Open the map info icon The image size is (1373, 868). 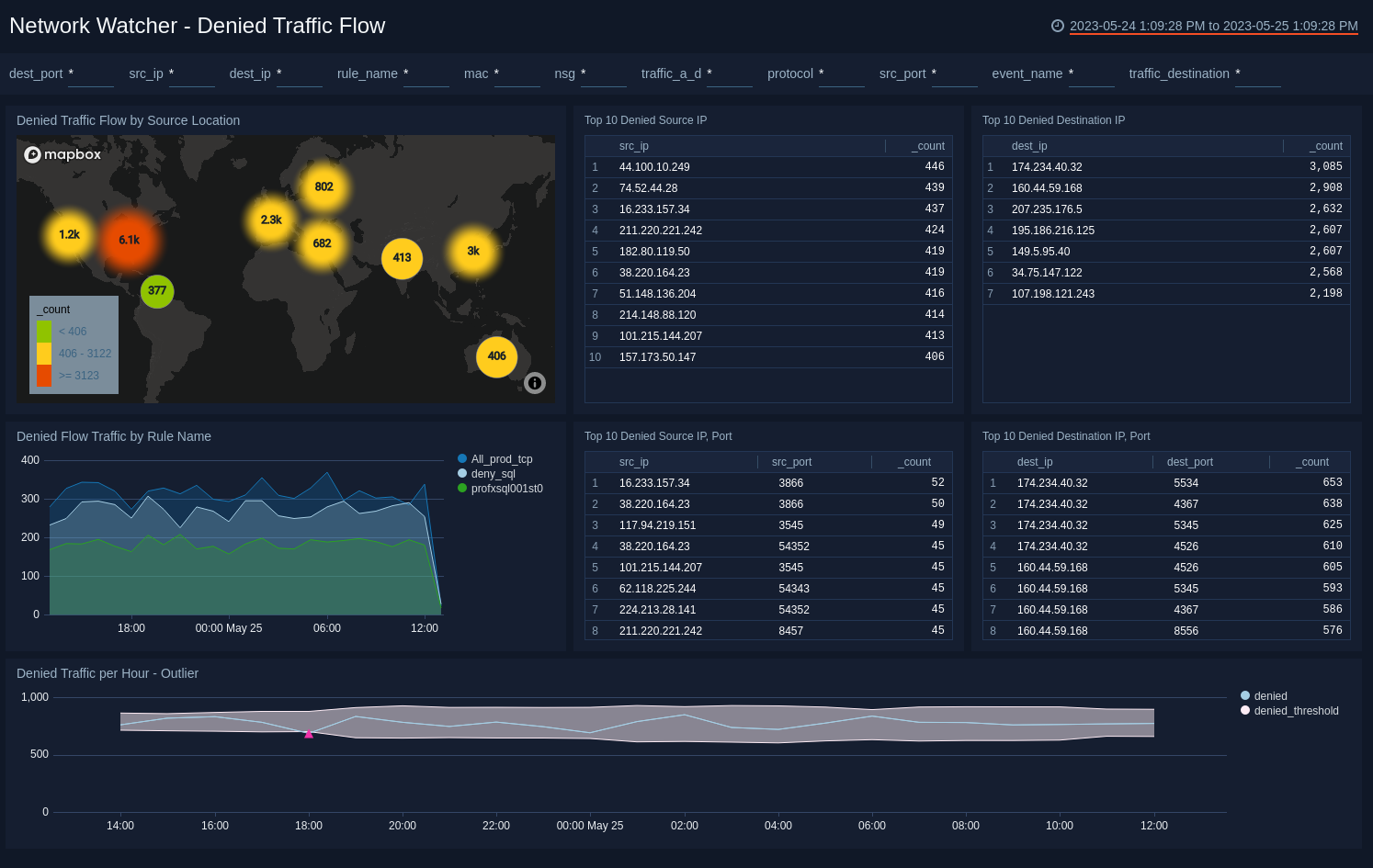[535, 383]
